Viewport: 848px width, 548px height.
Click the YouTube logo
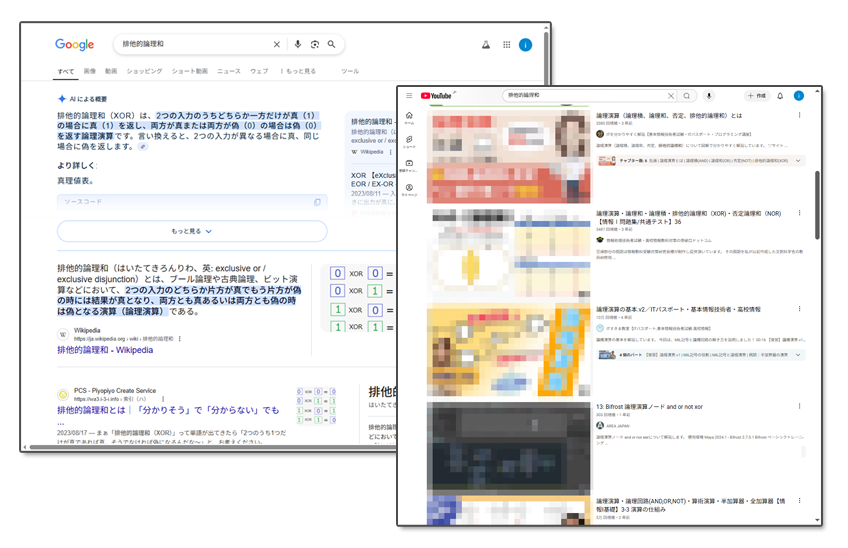point(436,96)
